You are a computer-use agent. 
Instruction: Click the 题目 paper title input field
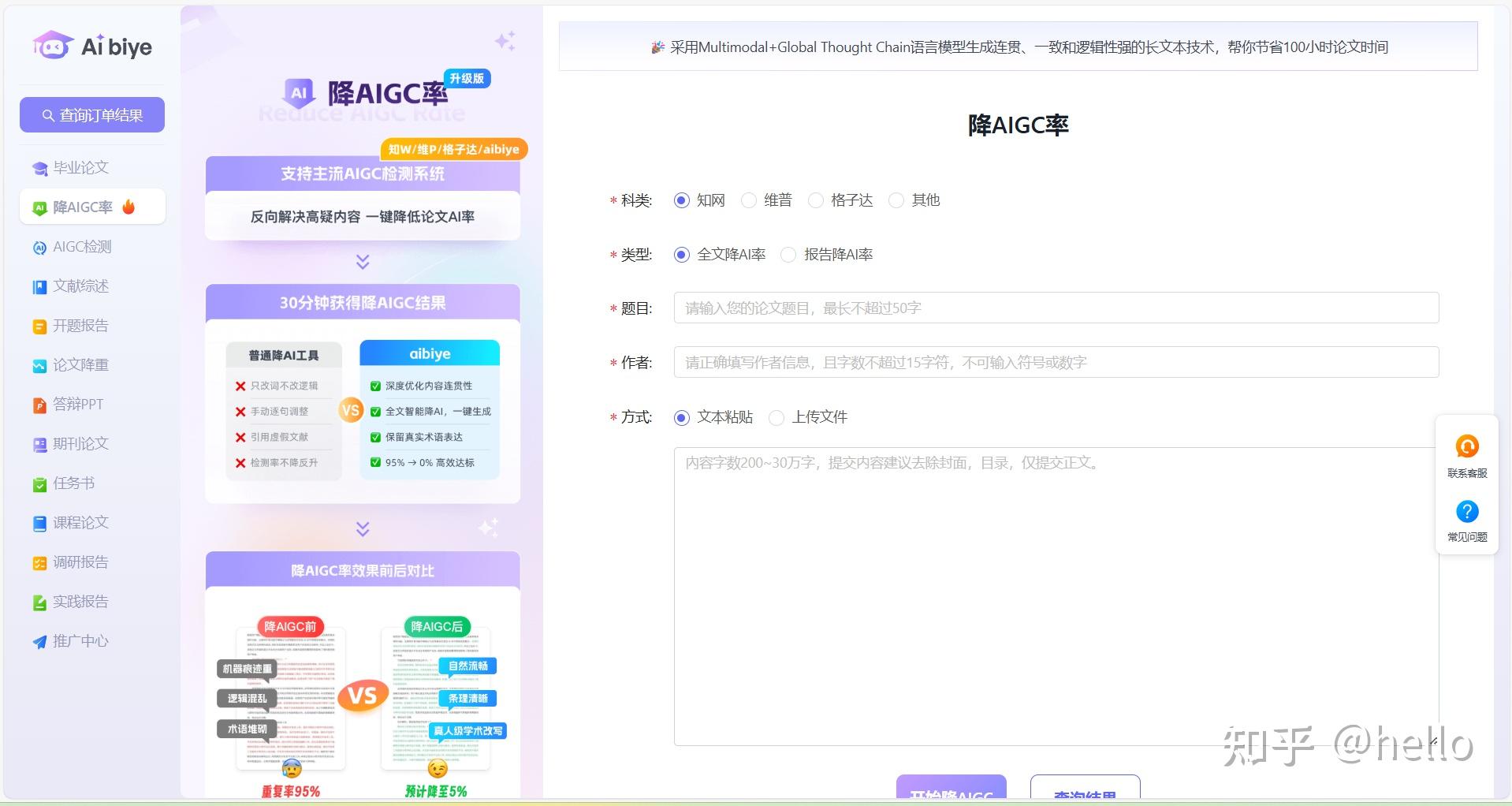[1055, 308]
